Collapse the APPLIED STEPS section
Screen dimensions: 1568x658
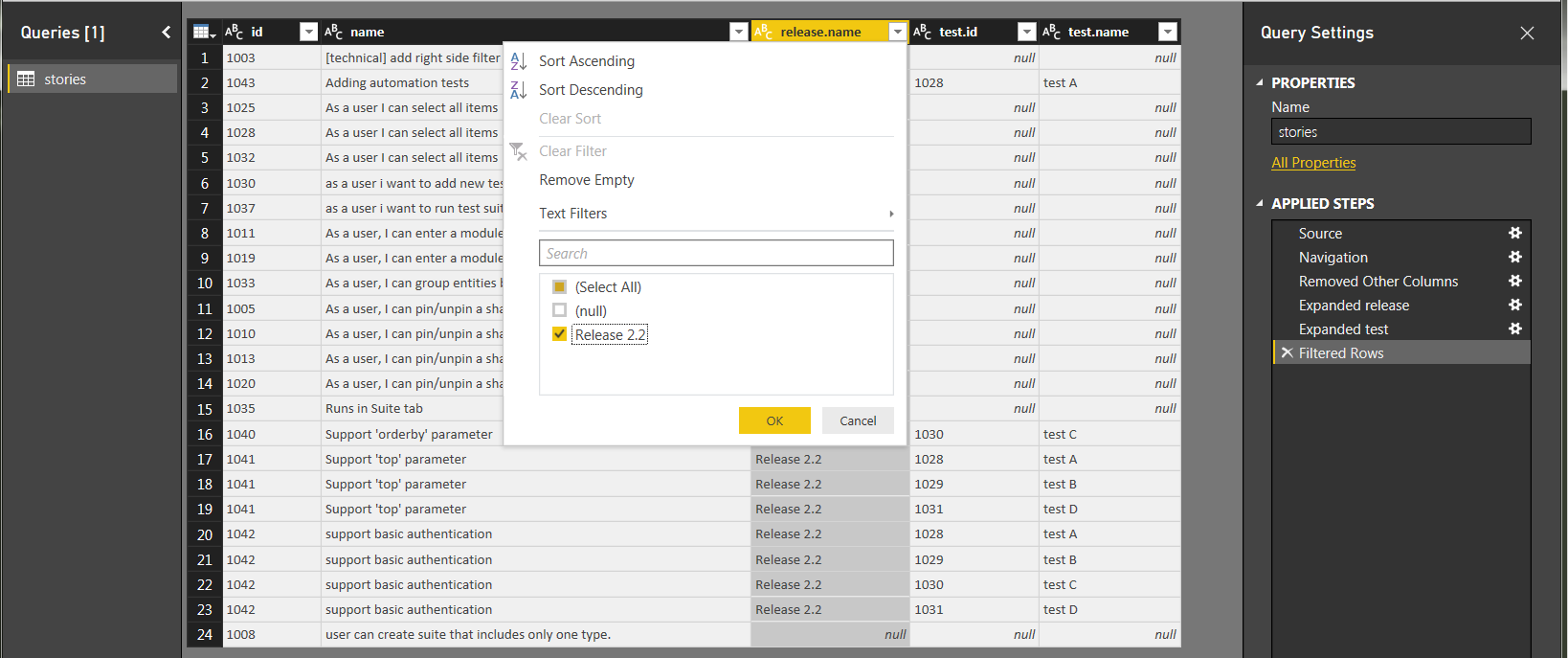1260,203
